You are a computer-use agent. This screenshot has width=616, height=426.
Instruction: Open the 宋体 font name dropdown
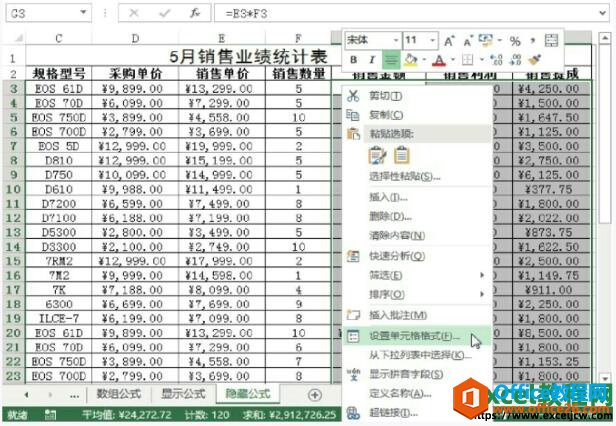click(x=396, y=40)
